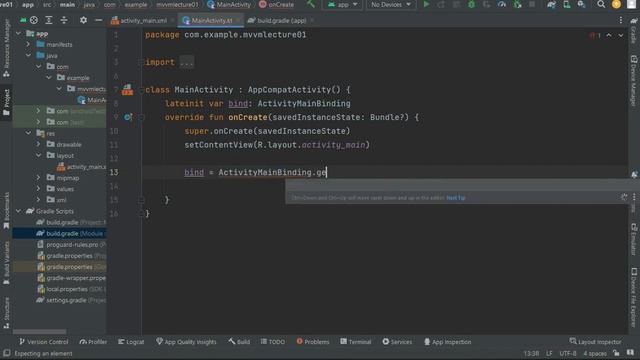This screenshot has height=360, width=640.
Task: Collapse the res folder
Action: pos(28,133)
